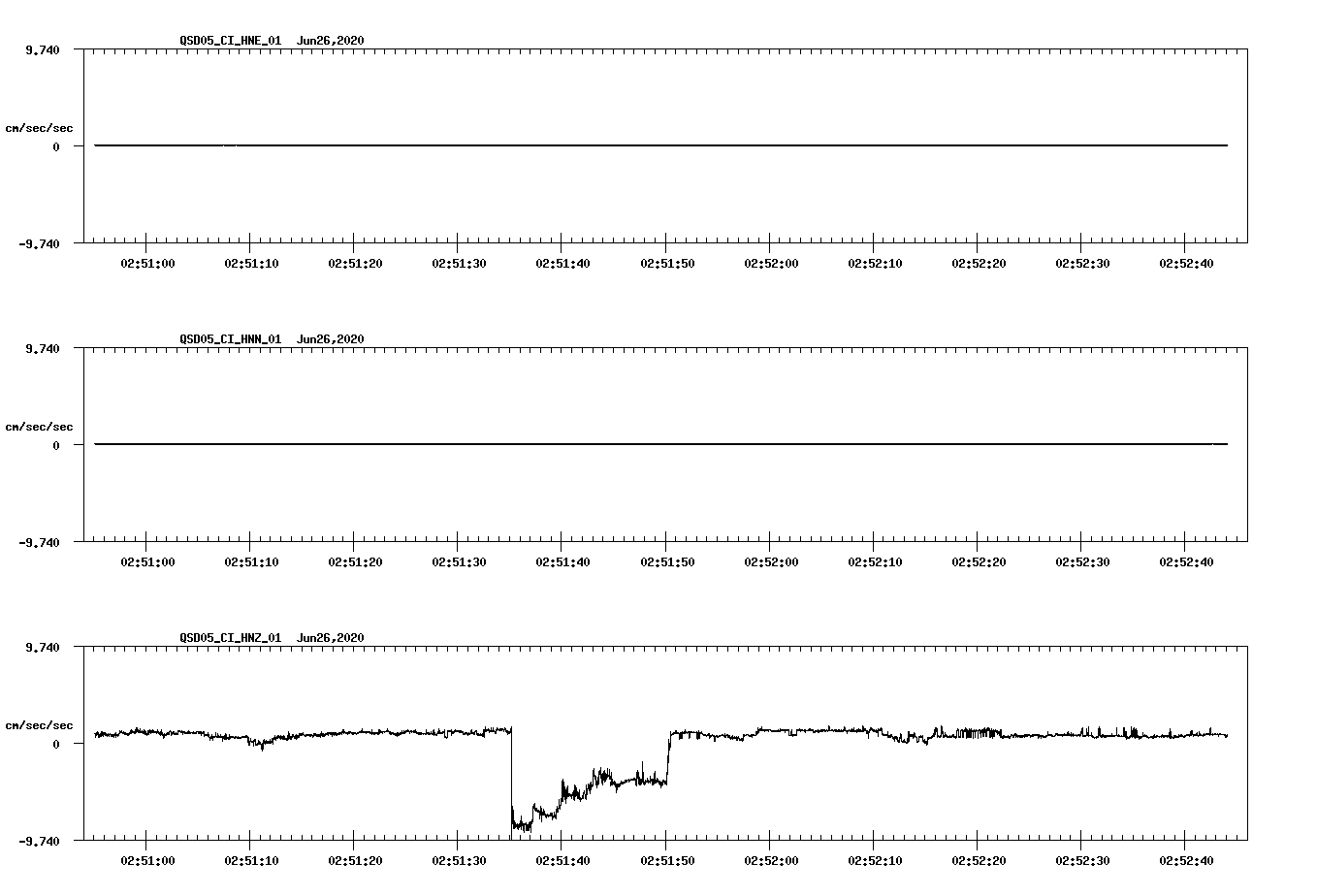Screen dimensions: 1317x896
Task: Click the cm/sec/sec unit label on the HNN plot
Action: (x=39, y=427)
